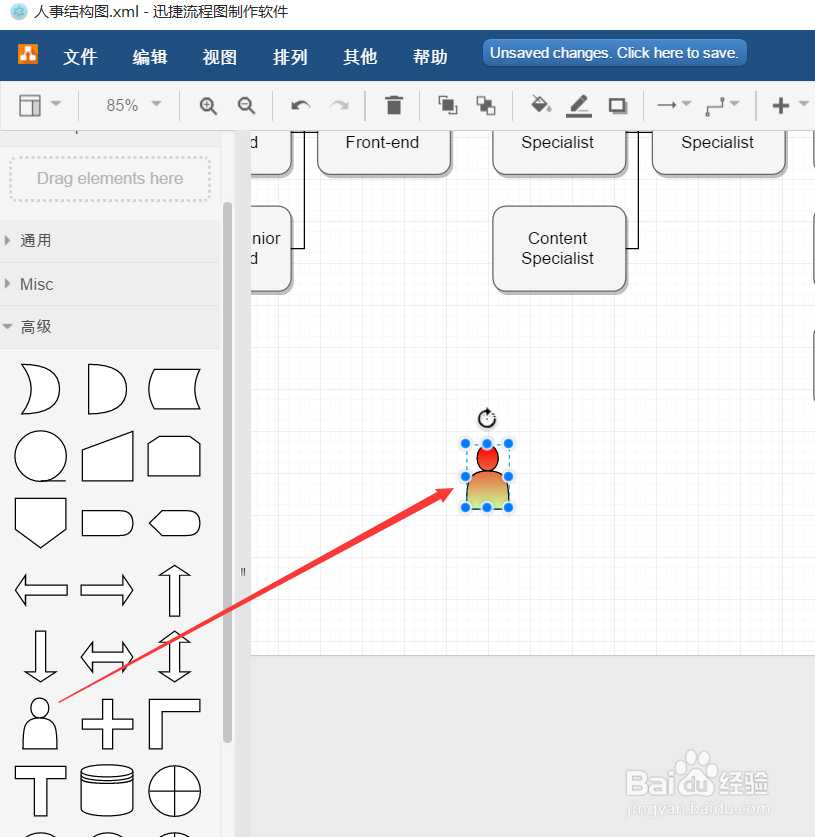Click the zoom out magnifier icon

(x=247, y=106)
